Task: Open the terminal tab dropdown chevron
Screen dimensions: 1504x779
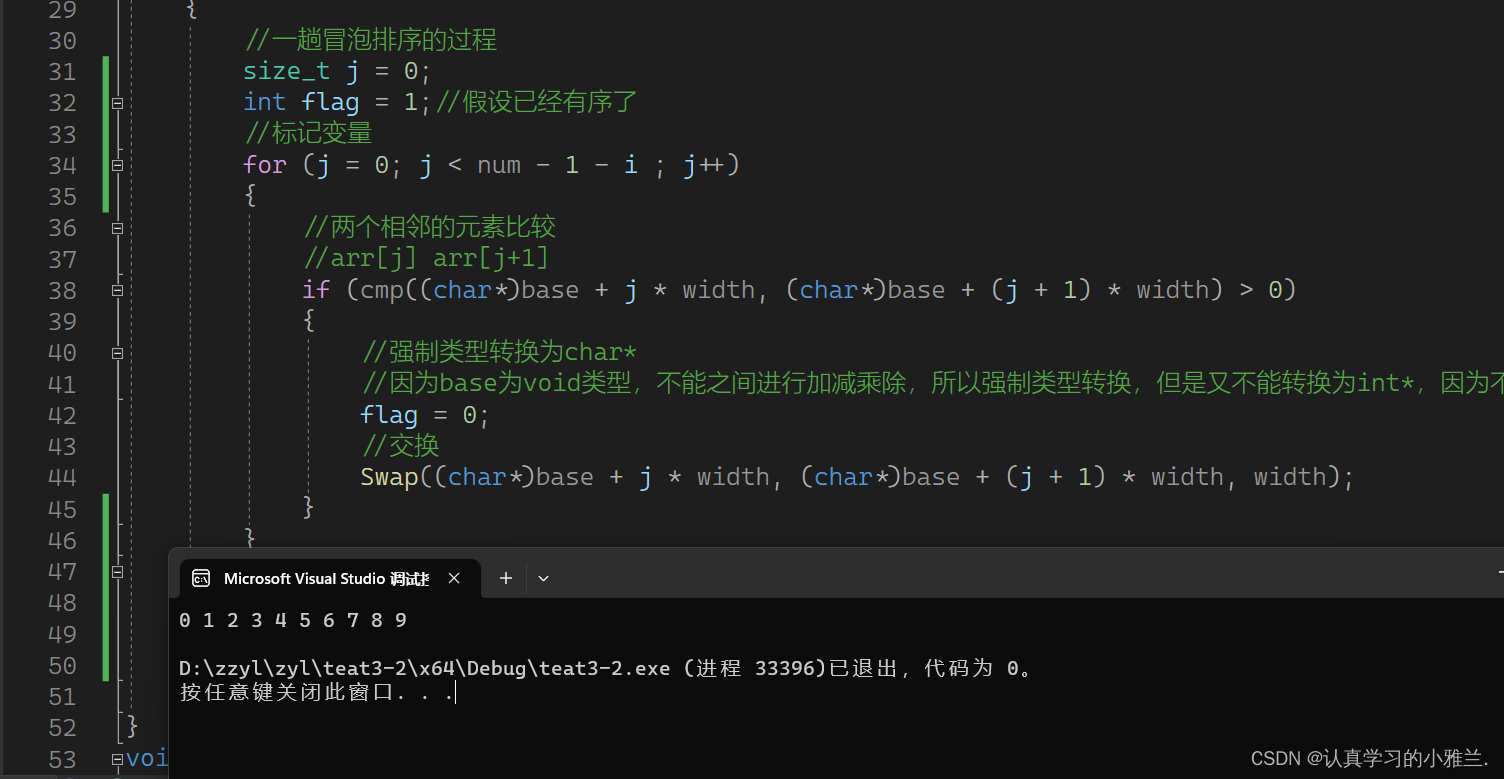Action: [x=543, y=578]
